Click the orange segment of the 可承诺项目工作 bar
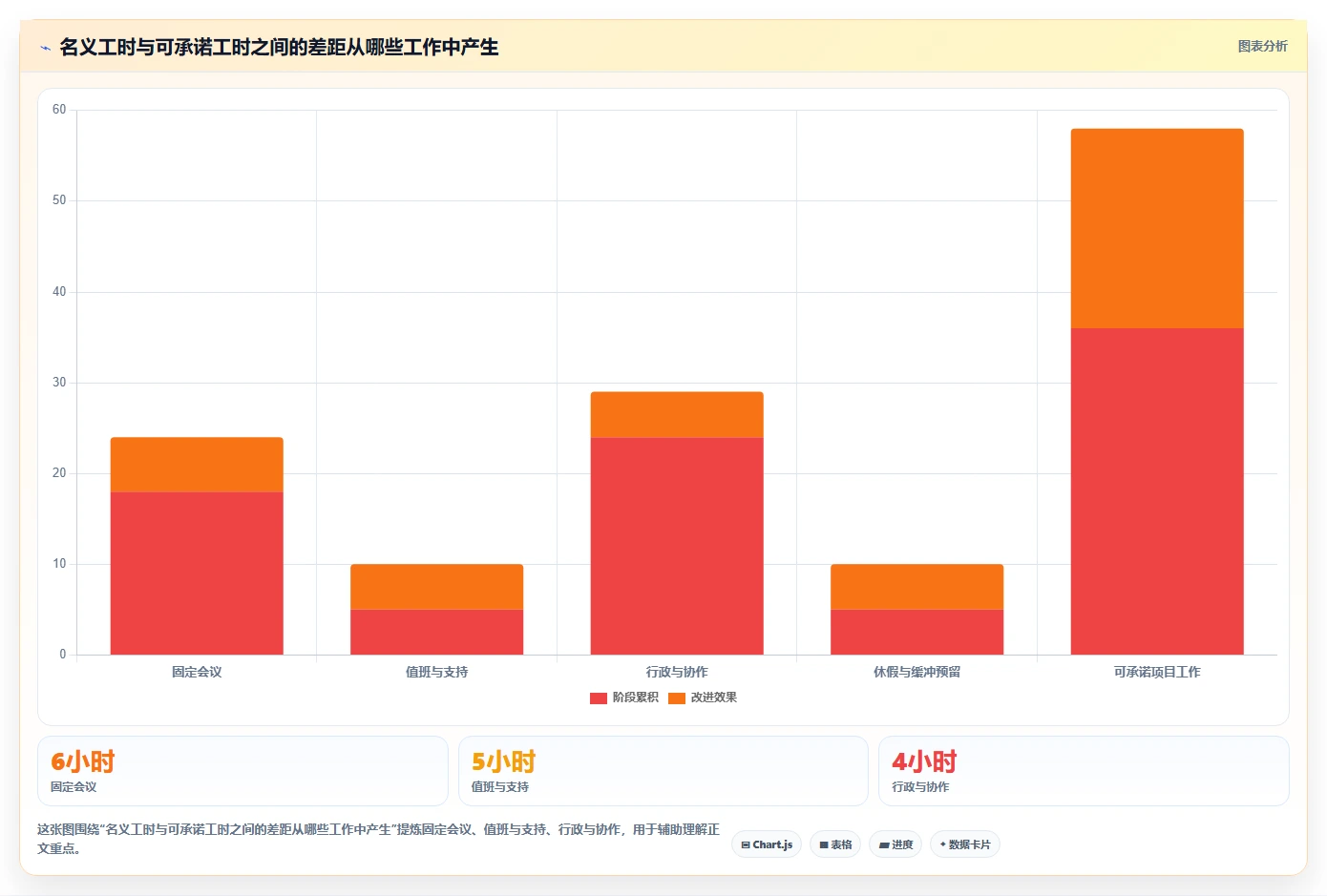This screenshot has height=896, width=1327. (x=1157, y=229)
